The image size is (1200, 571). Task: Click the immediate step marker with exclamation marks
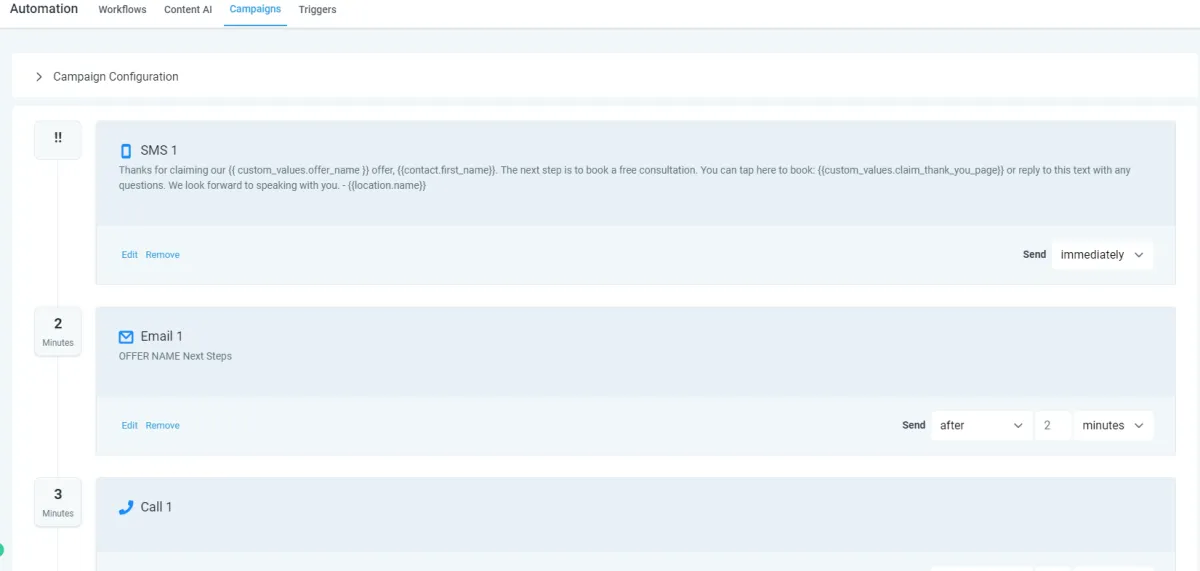coord(58,139)
